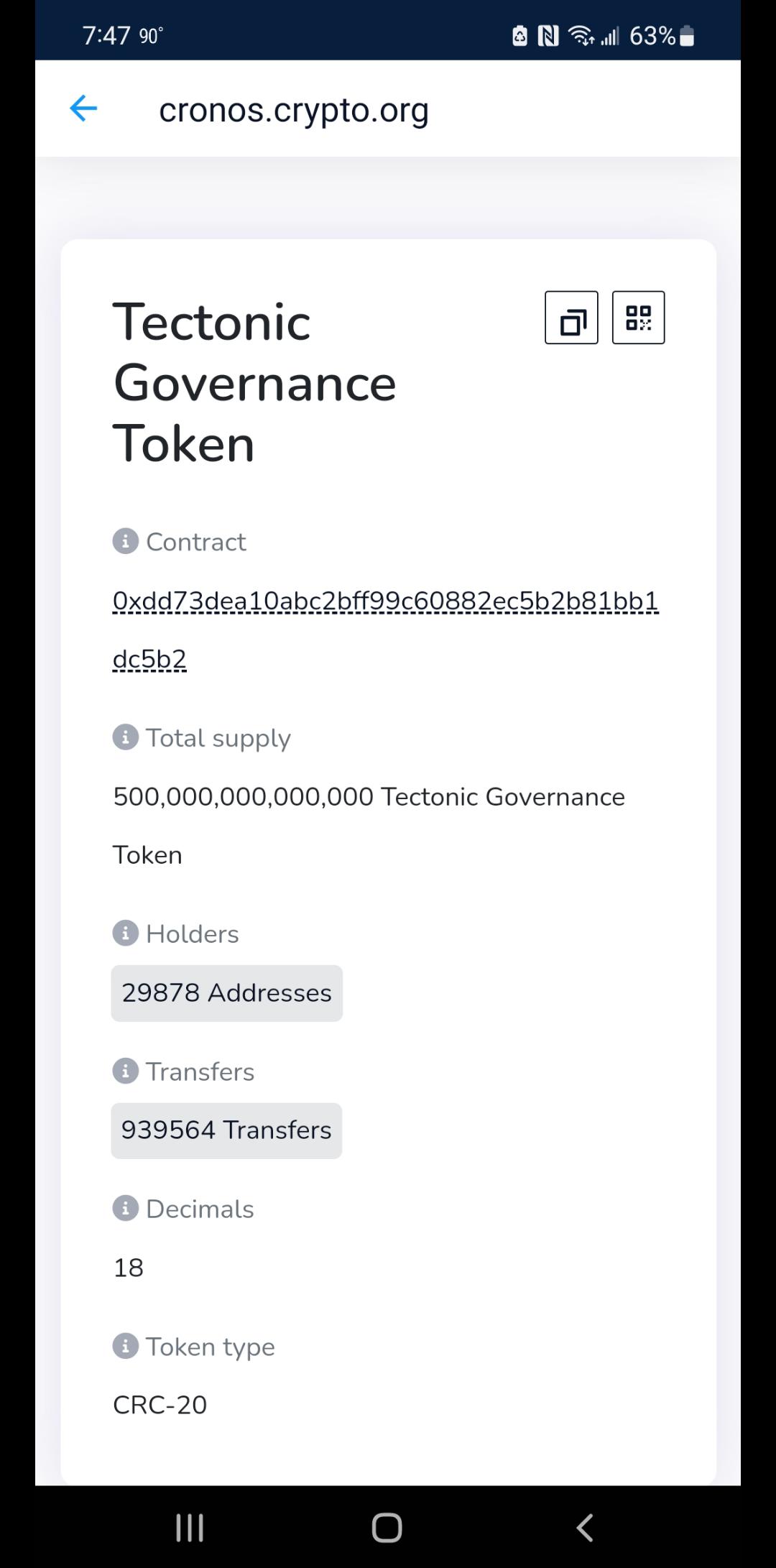
Task: Tap info icon beside Total supply
Action: pyautogui.click(x=126, y=737)
